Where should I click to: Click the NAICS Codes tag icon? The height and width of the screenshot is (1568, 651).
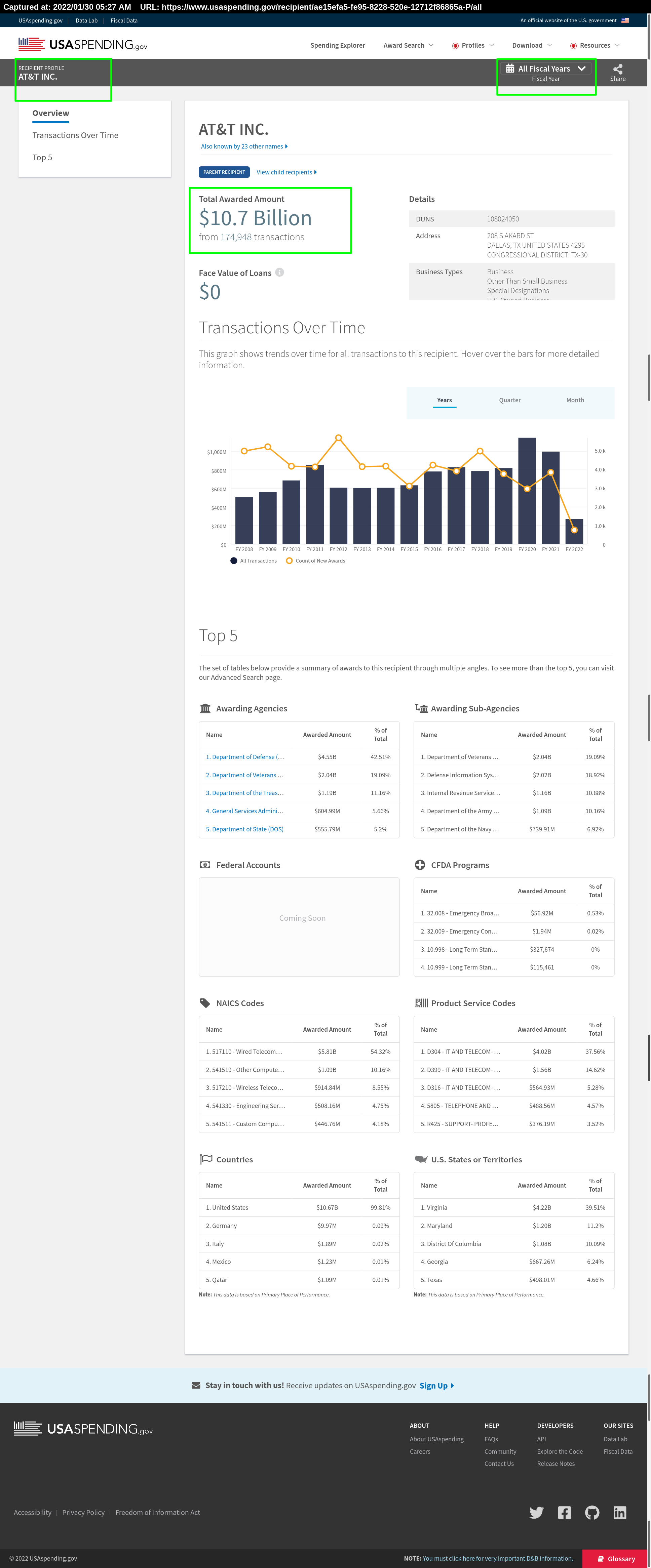(x=205, y=1003)
